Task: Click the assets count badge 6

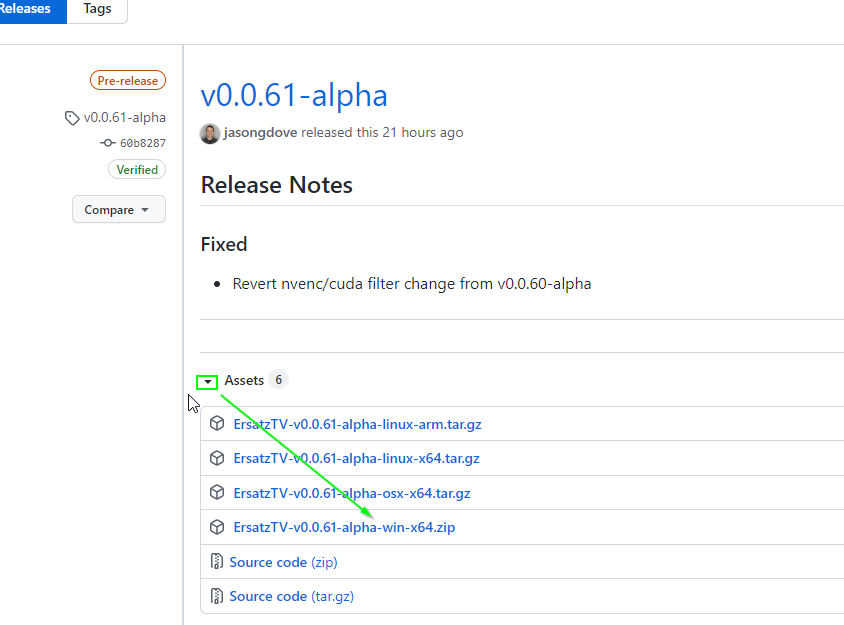Action: click(278, 380)
